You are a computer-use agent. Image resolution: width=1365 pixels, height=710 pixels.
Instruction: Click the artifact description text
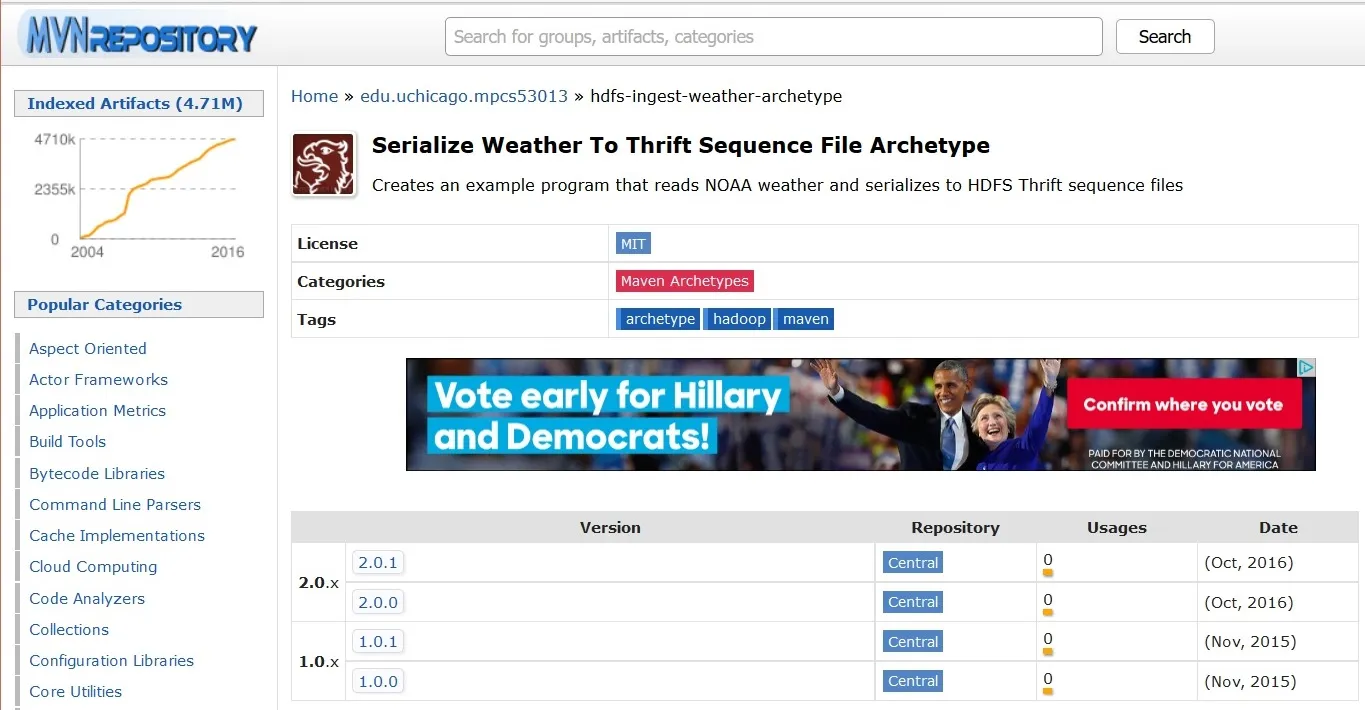tap(777, 185)
